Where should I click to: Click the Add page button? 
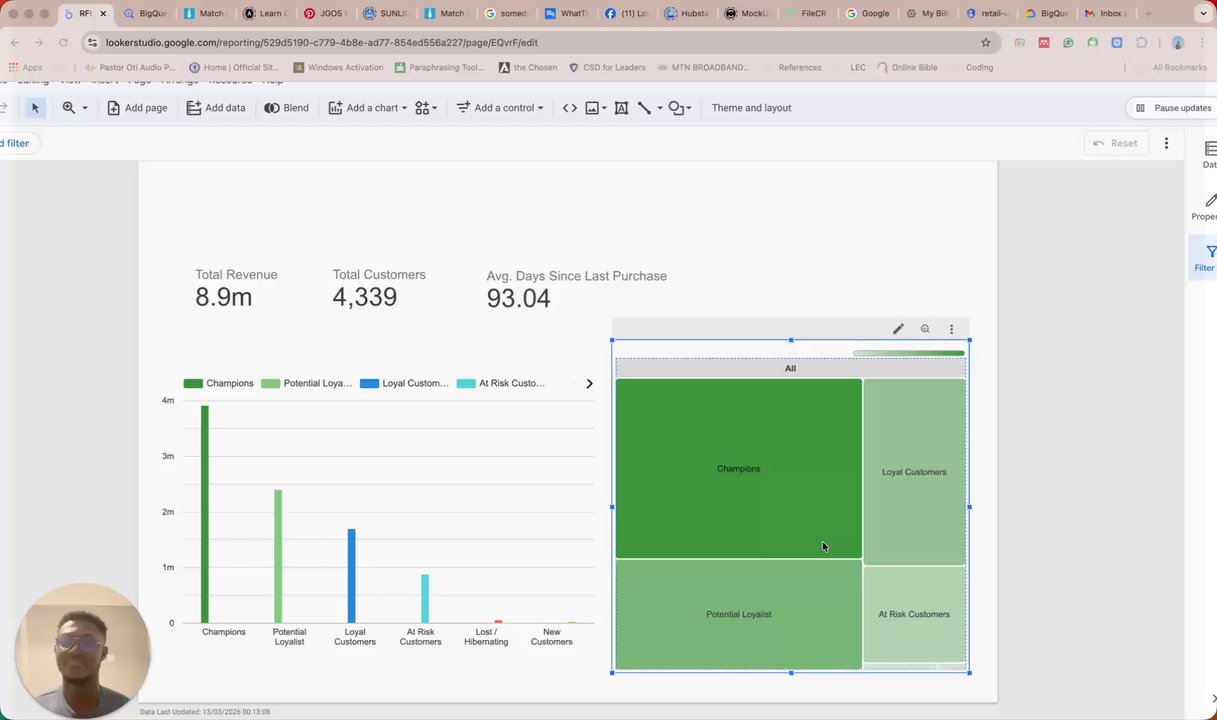click(x=137, y=108)
